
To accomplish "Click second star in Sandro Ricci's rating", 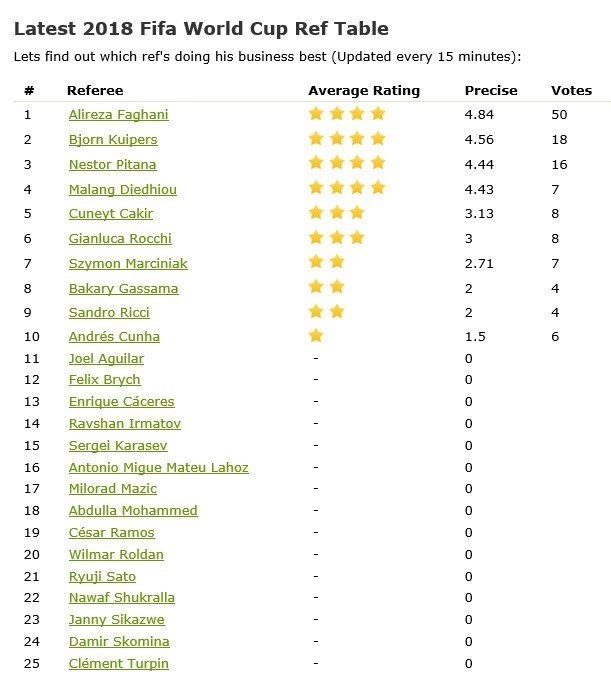I will click(337, 311).
